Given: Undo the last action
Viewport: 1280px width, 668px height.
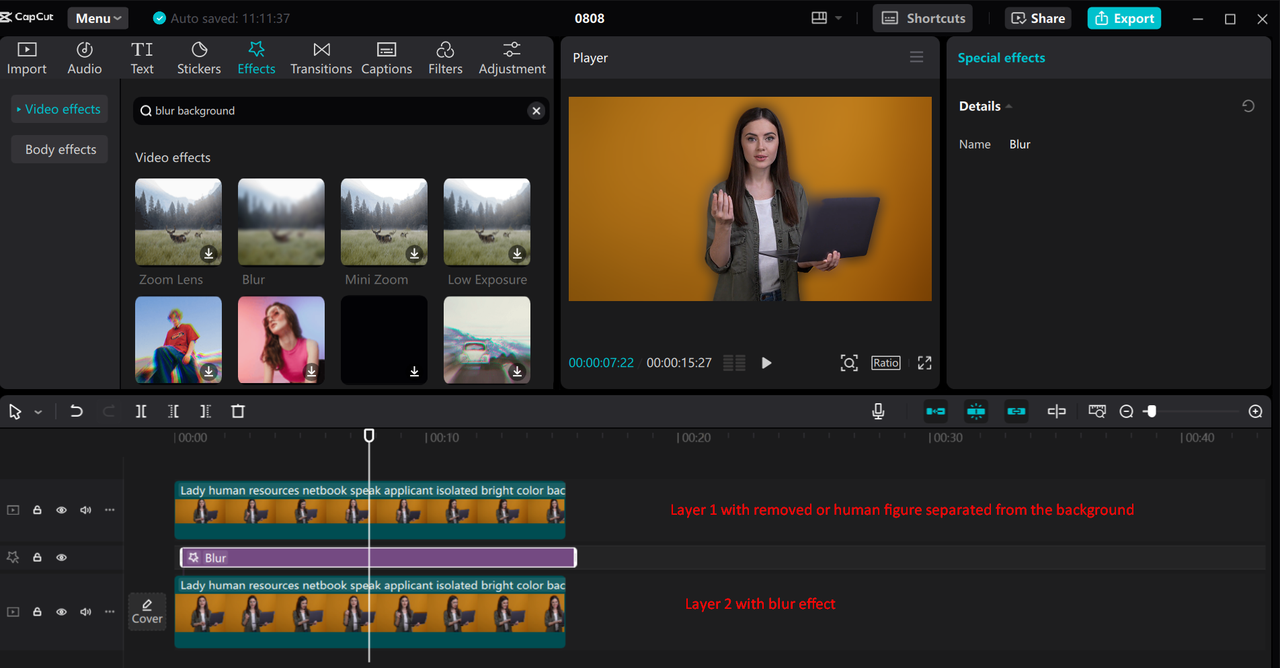Looking at the screenshot, I should [x=76, y=411].
